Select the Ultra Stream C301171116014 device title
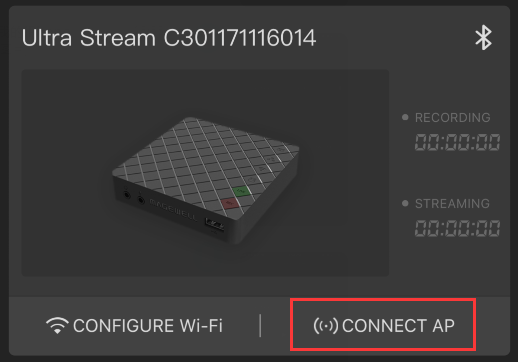This screenshot has height=362, width=518. (x=169, y=38)
